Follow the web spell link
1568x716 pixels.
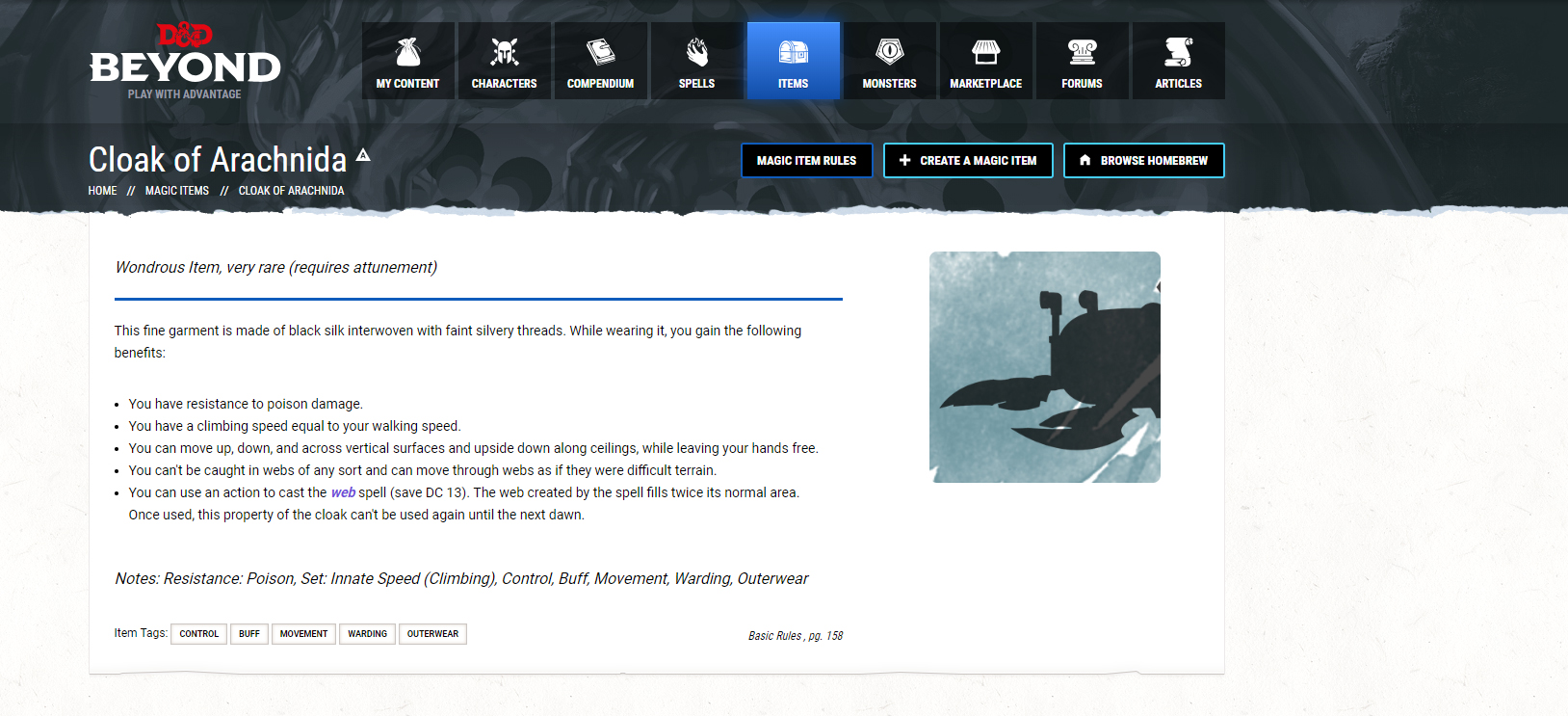point(343,492)
